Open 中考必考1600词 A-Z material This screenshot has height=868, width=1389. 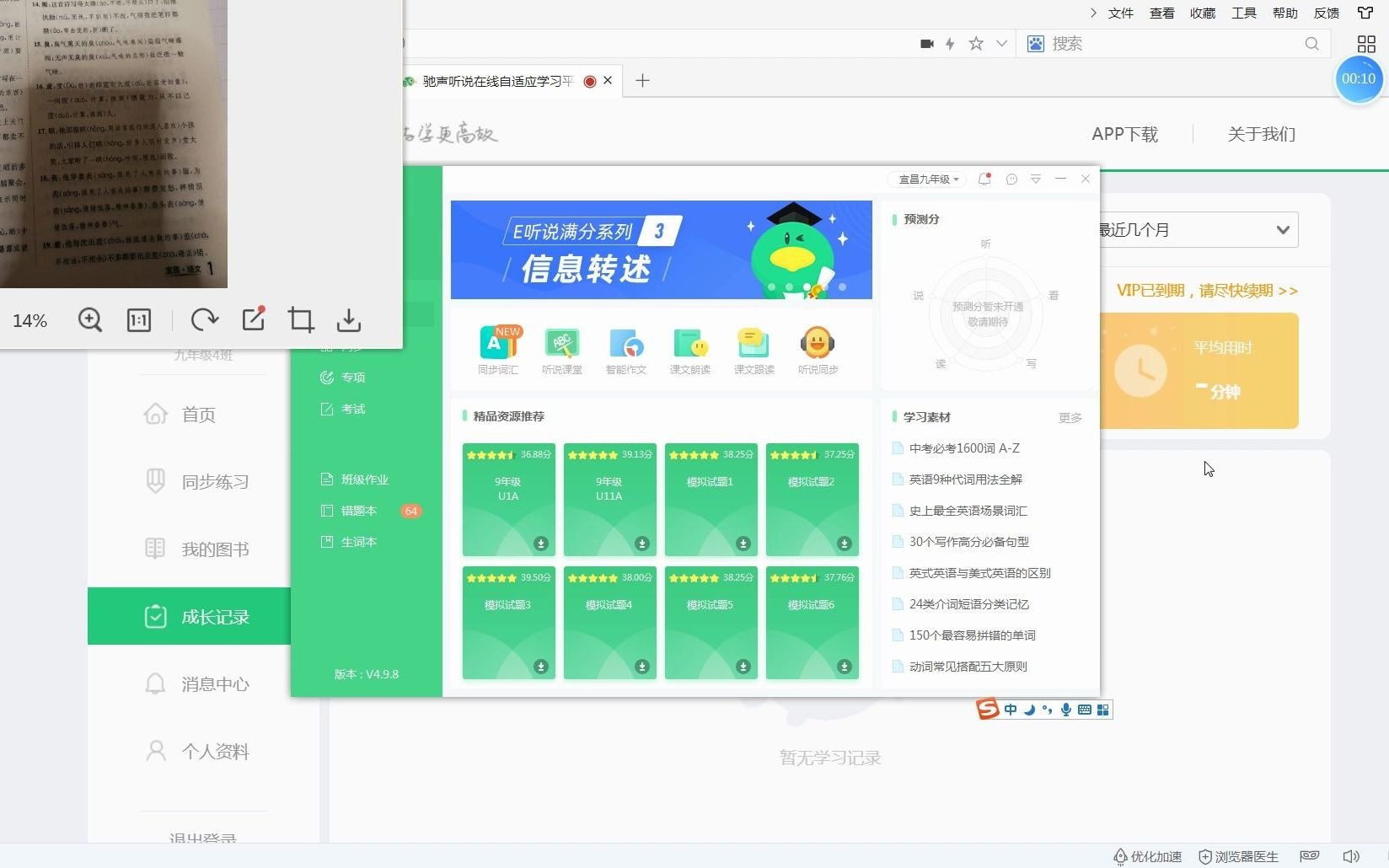[956, 448]
